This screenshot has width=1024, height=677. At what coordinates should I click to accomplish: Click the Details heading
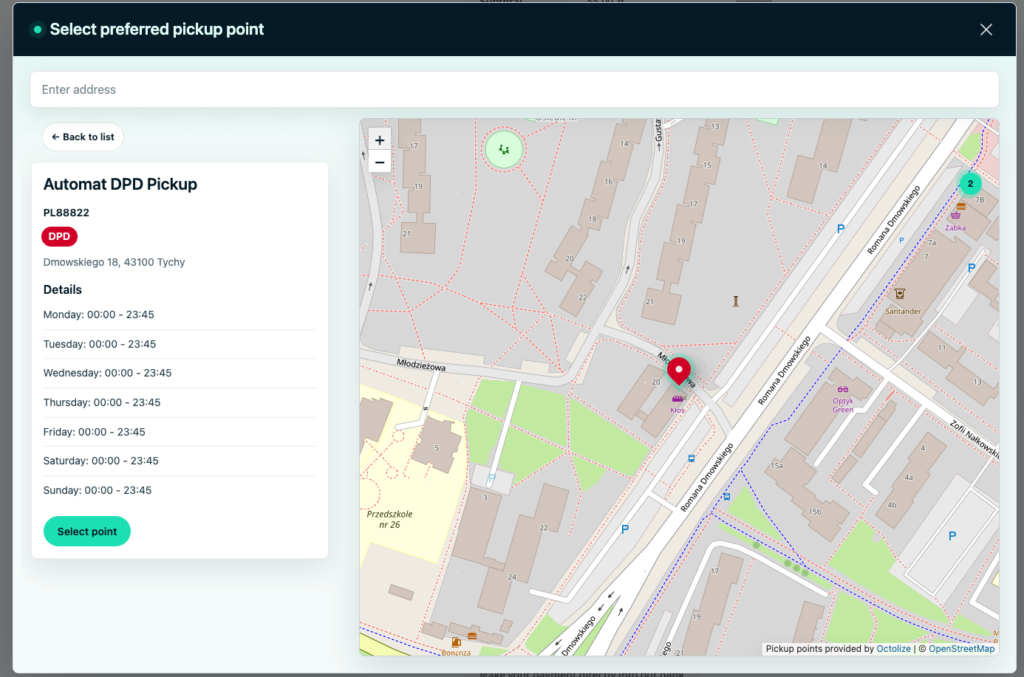click(63, 289)
